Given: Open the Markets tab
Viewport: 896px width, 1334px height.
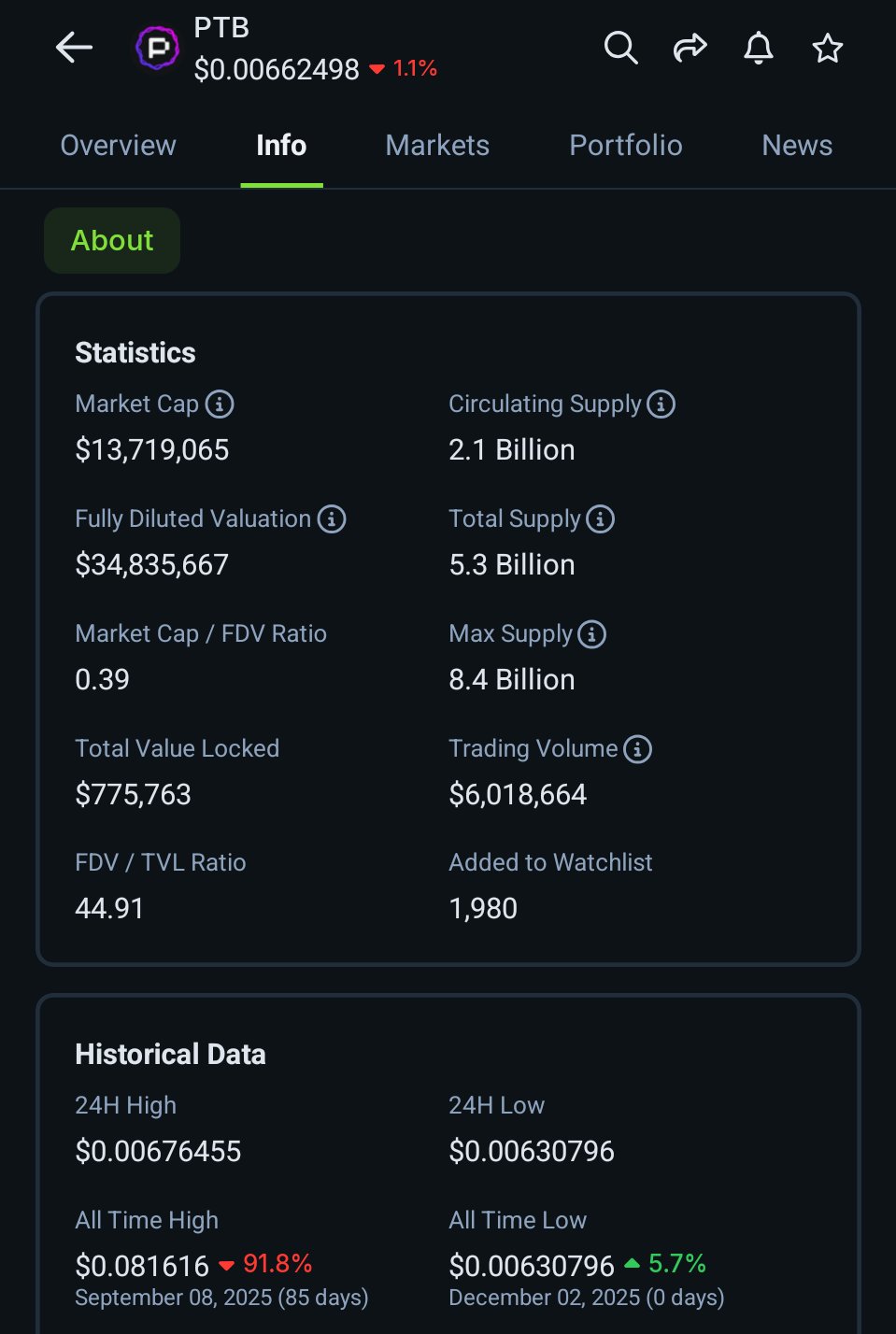Looking at the screenshot, I should (437, 146).
